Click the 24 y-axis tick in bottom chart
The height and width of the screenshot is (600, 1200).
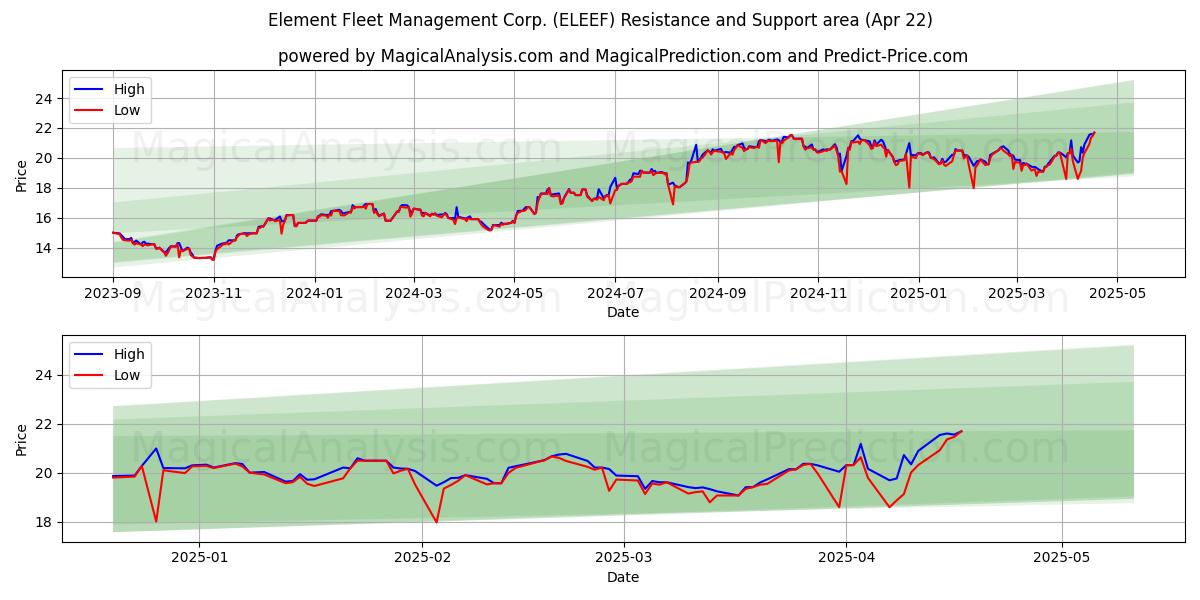[x=44, y=375]
